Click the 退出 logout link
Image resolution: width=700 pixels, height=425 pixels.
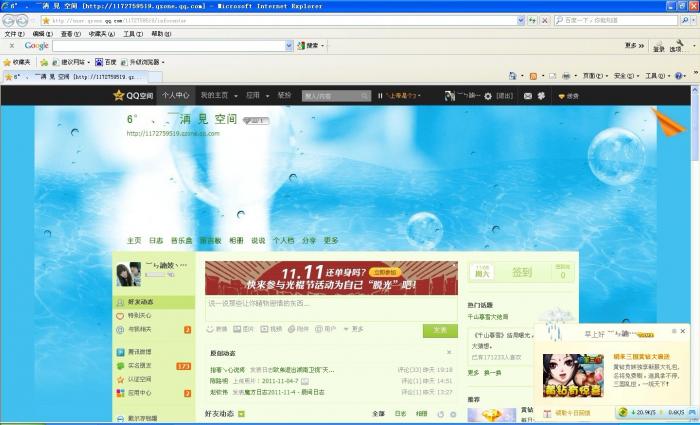point(504,96)
